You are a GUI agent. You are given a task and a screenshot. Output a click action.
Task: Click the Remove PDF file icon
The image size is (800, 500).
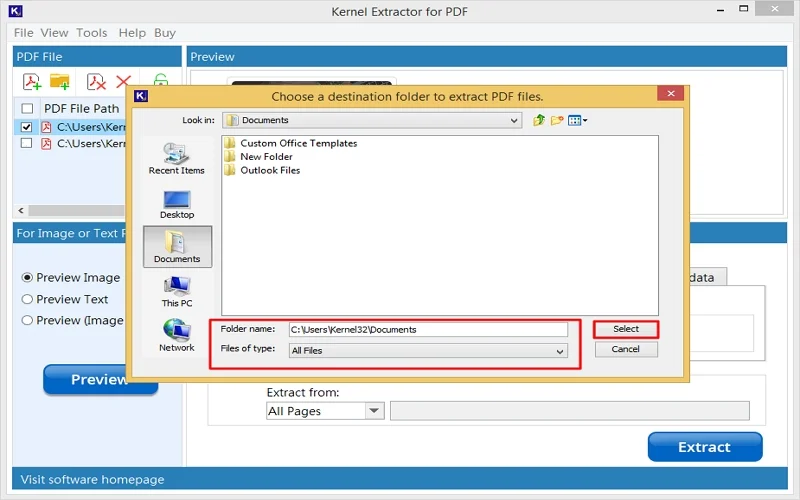[x=96, y=82]
